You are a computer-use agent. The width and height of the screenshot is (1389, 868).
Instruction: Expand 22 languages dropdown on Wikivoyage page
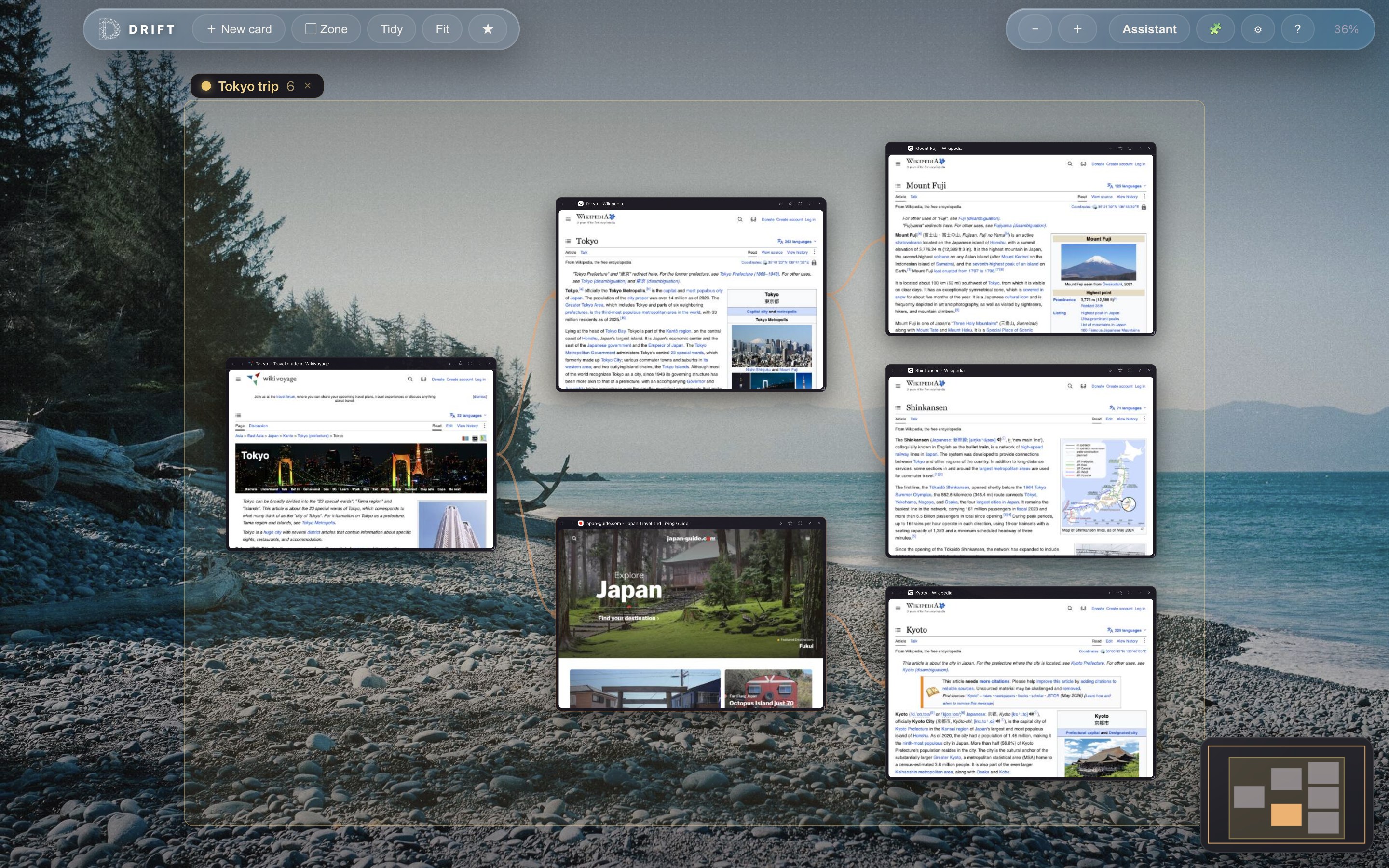click(468, 416)
